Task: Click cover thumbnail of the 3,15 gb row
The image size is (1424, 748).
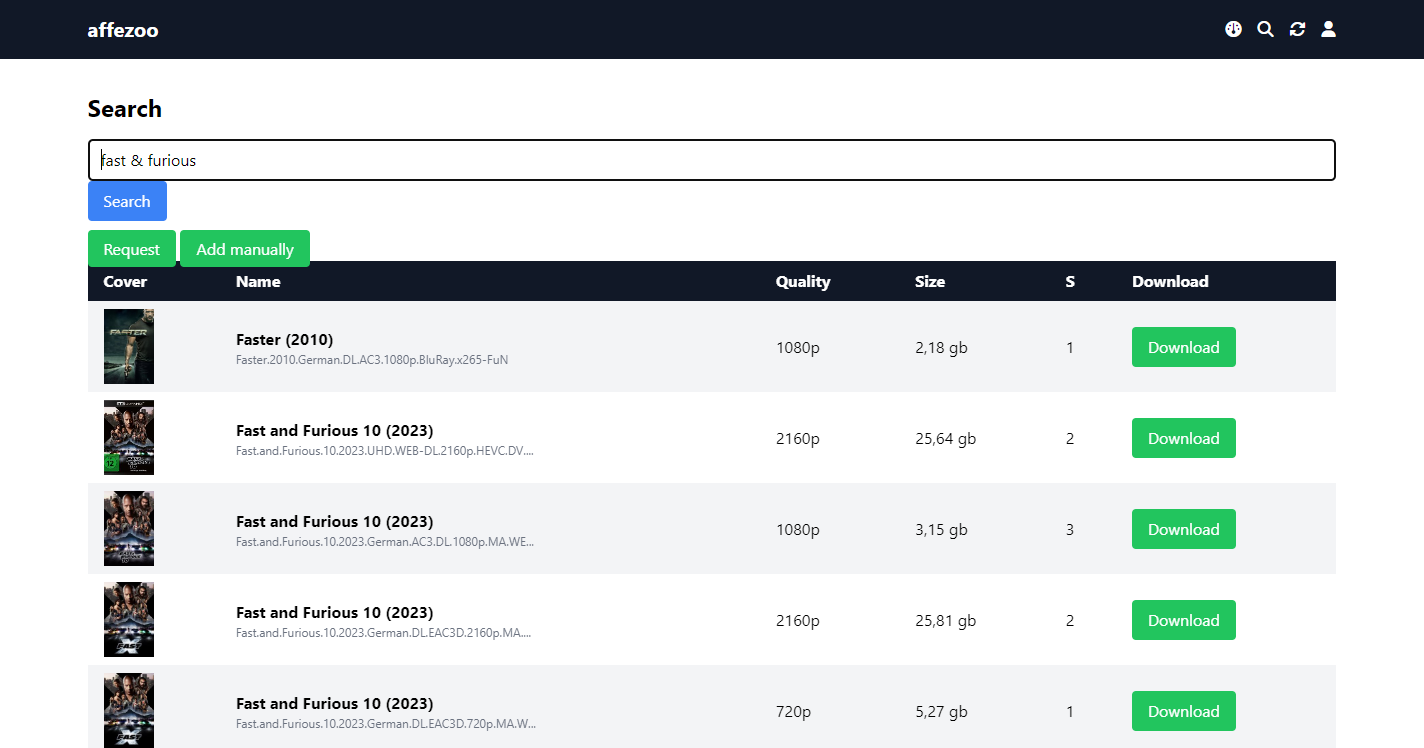Action: 129,528
